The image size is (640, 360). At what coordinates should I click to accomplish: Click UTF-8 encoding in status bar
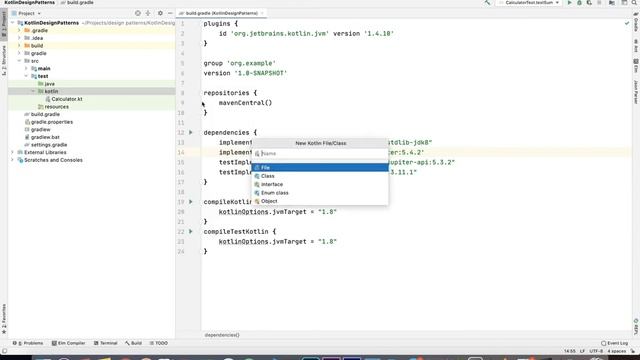[x=596, y=351]
